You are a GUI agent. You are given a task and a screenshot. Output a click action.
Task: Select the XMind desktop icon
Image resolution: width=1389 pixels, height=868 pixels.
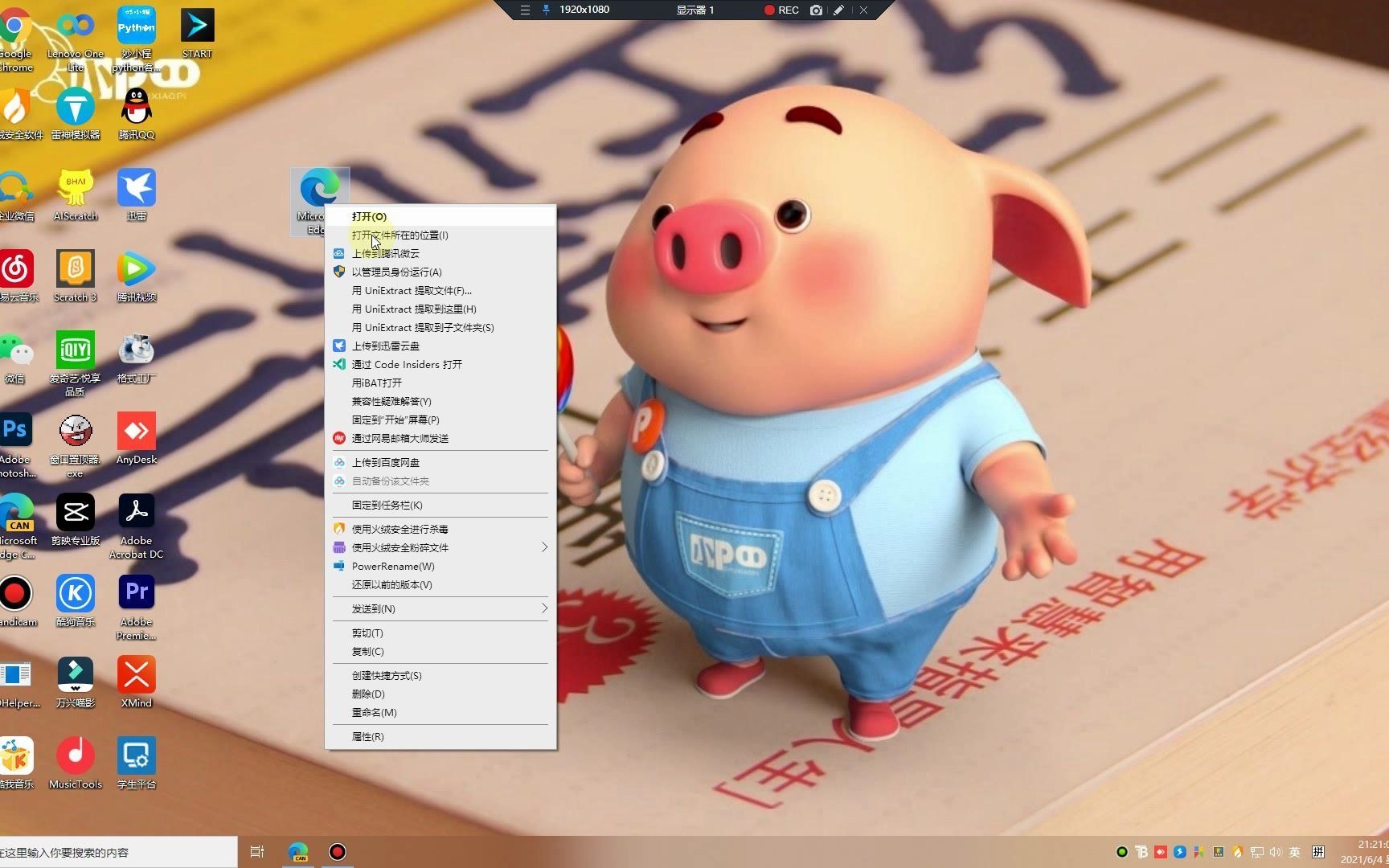[137, 682]
